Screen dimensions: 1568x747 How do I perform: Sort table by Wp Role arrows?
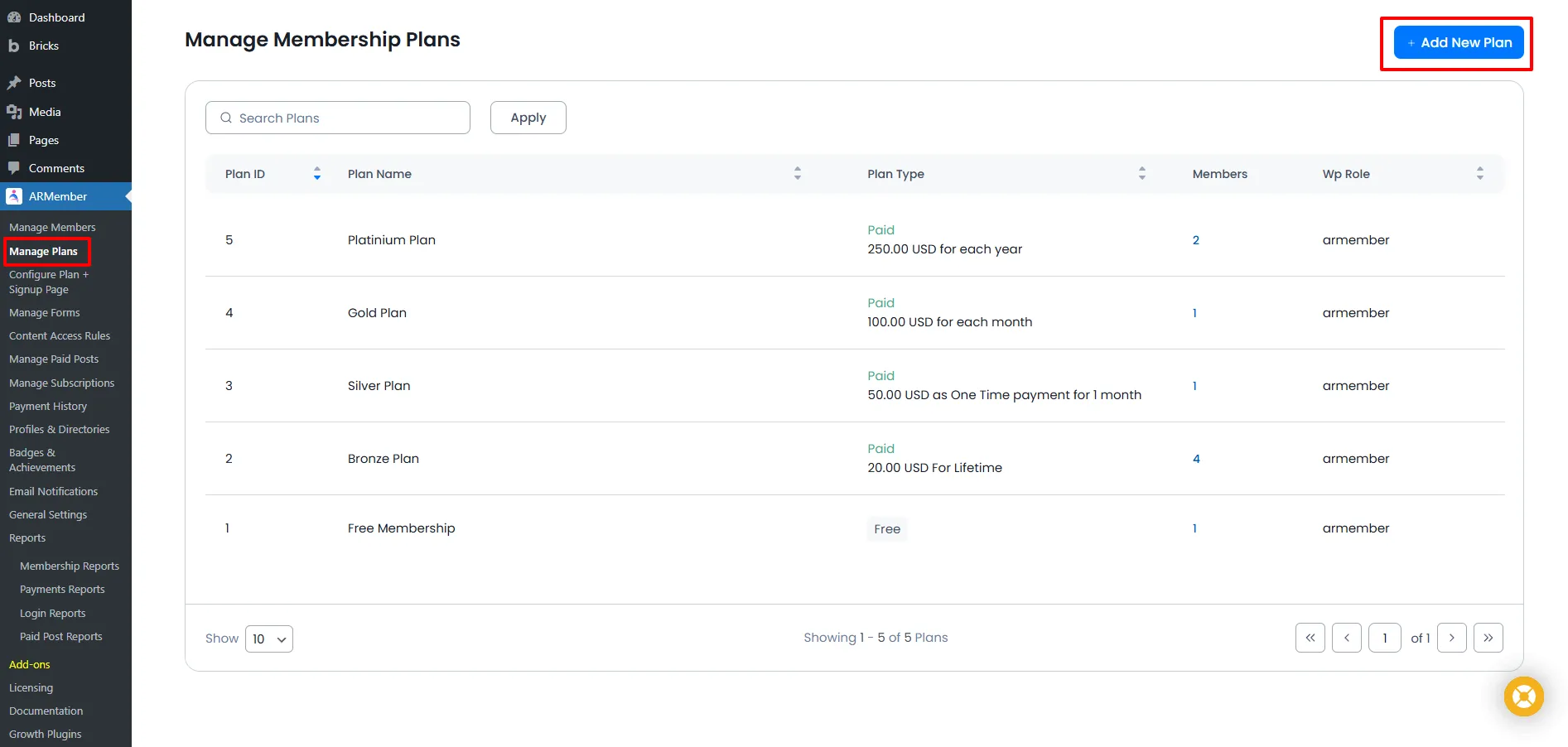[1479, 174]
